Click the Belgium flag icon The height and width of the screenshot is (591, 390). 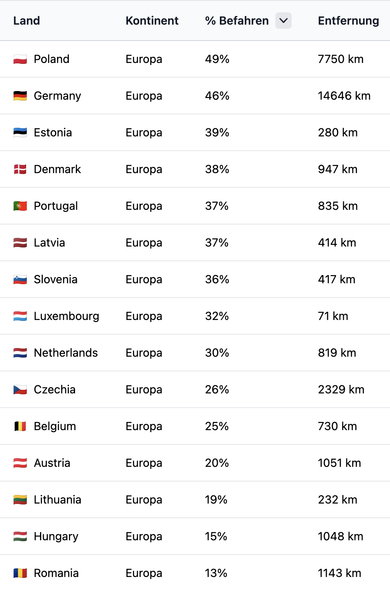point(20,426)
